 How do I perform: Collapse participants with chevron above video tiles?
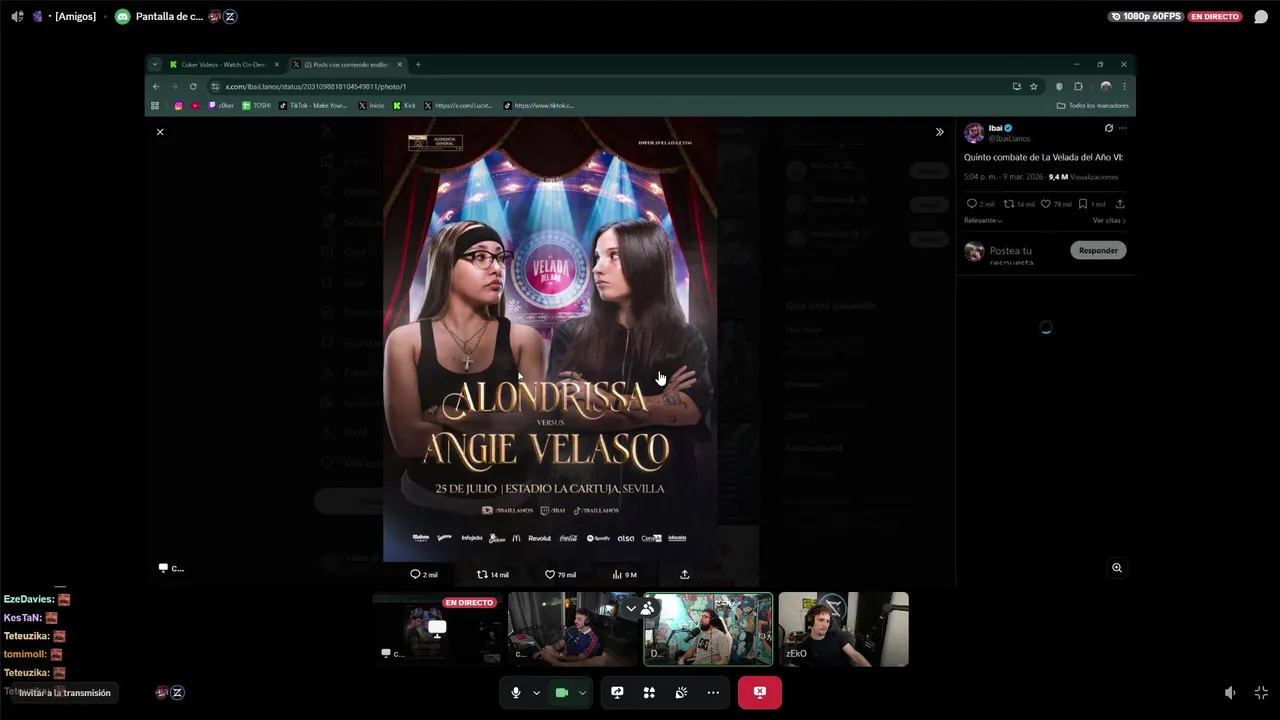pos(630,608)
